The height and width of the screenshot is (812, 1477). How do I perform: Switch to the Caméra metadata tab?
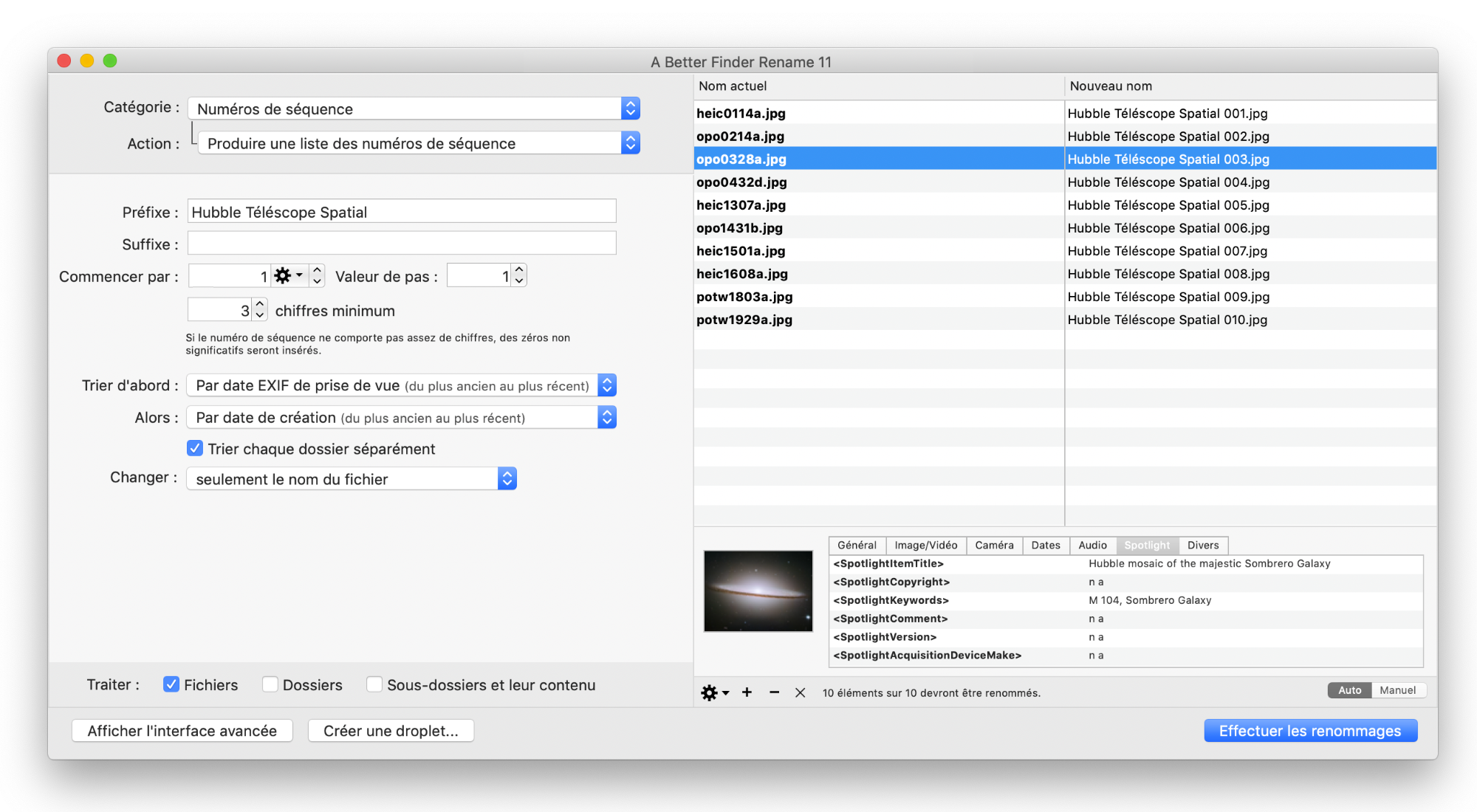pyautogui.click(x=993, y=545)
